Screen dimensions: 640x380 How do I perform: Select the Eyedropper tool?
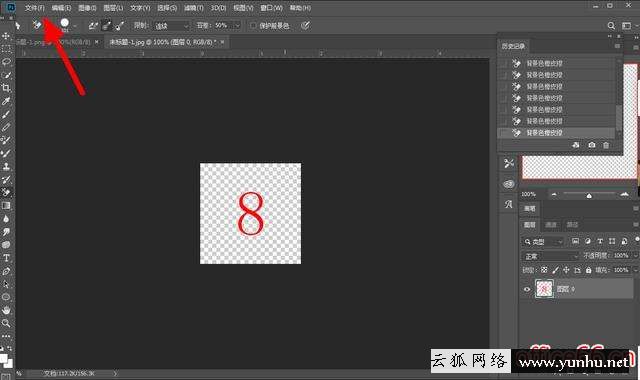click(x=6, y=101)
